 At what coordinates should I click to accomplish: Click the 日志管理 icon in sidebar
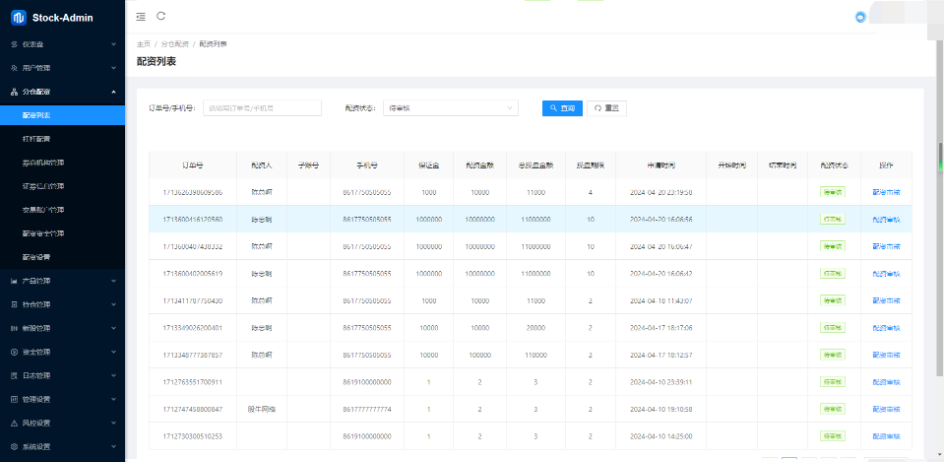point(14,375)
